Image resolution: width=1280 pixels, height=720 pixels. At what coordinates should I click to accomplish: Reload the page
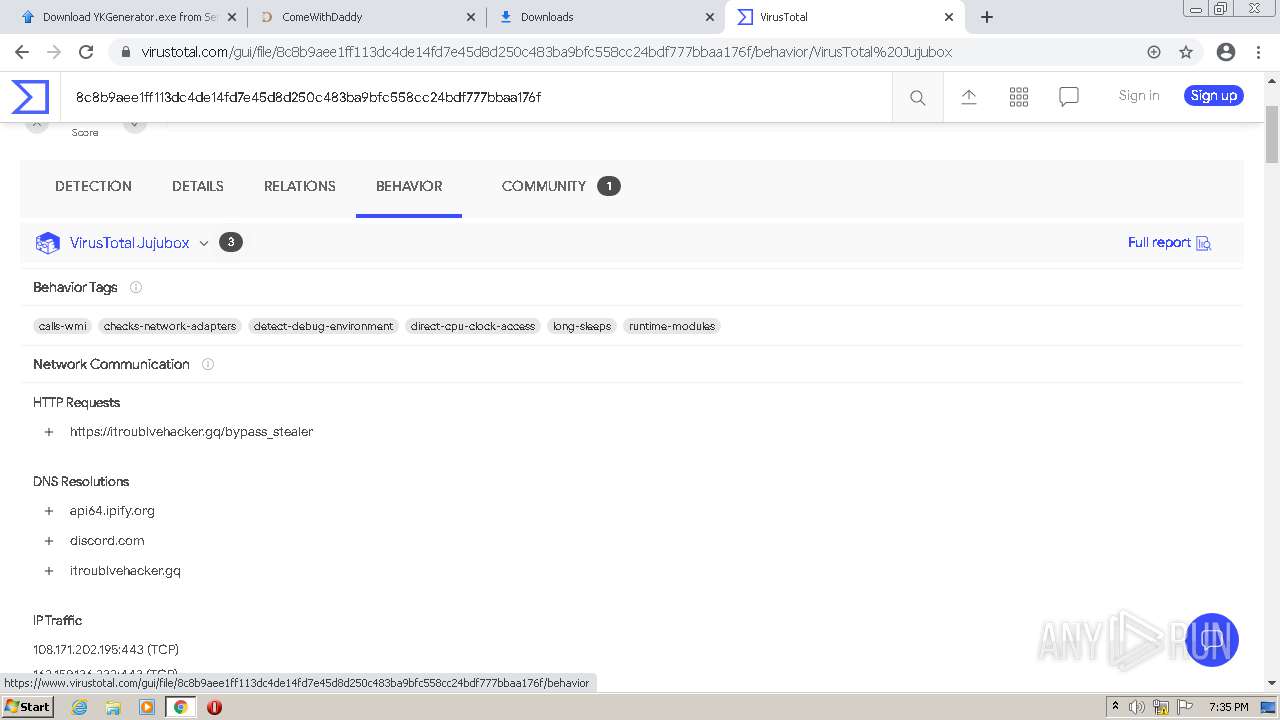(86, 52)
